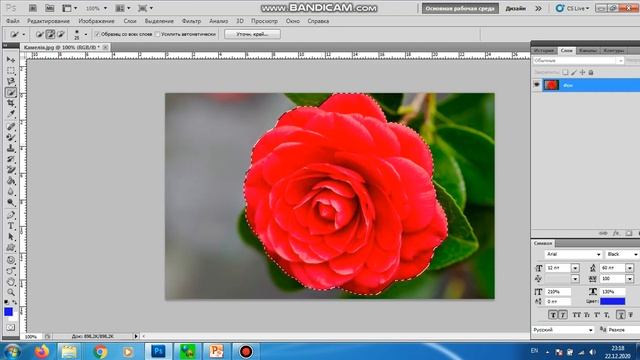Open layer blend mode dropdown 'Обычные'
Screen dimensions: 640x360
click(578, 60)
